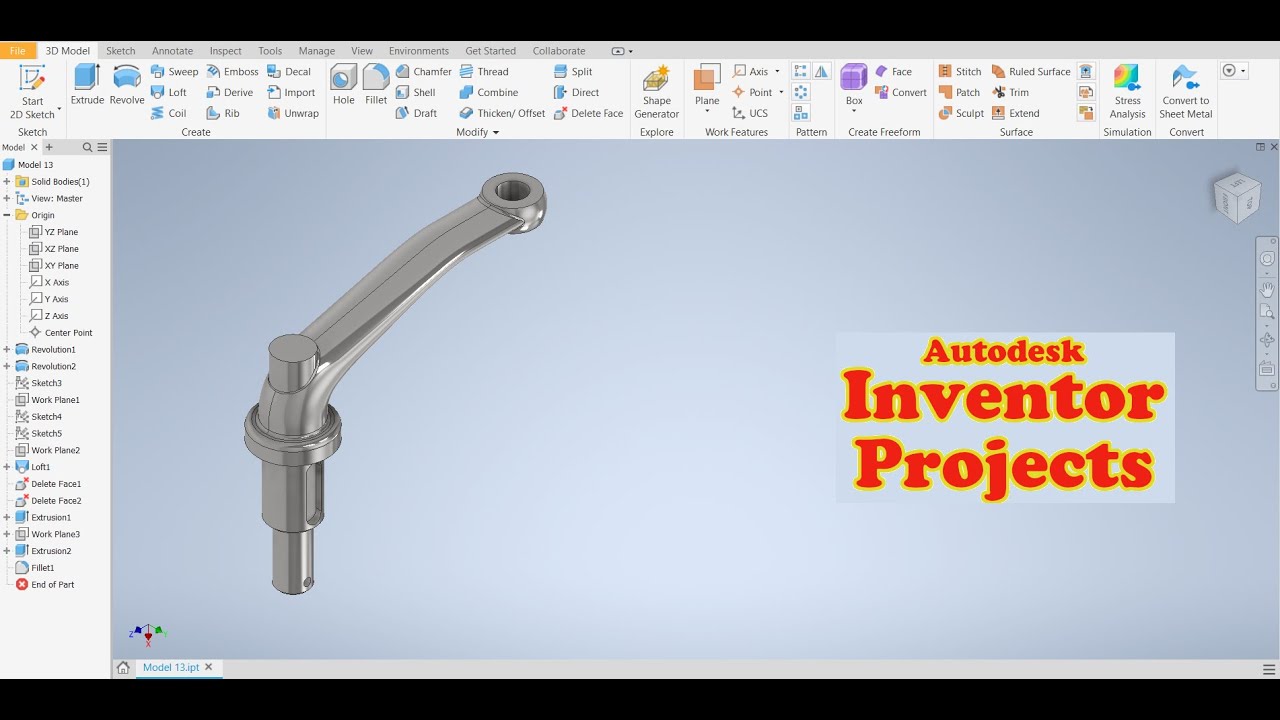Collapse the Origin folder
This screenshot has width=1280, height=720.
7,215
